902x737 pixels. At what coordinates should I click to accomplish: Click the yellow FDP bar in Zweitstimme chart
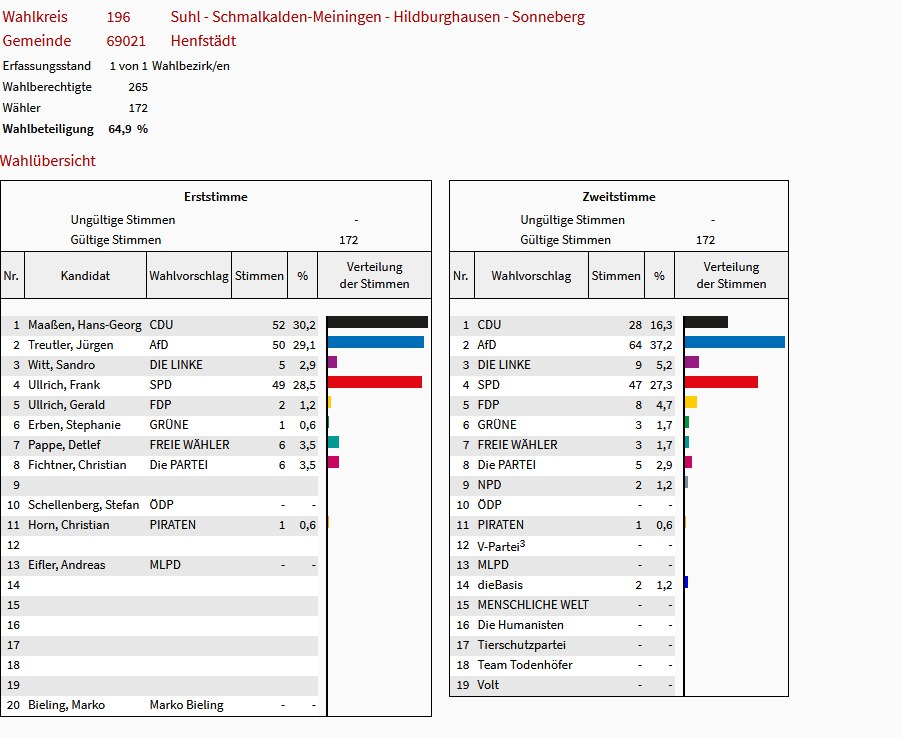tap(691, 402)
